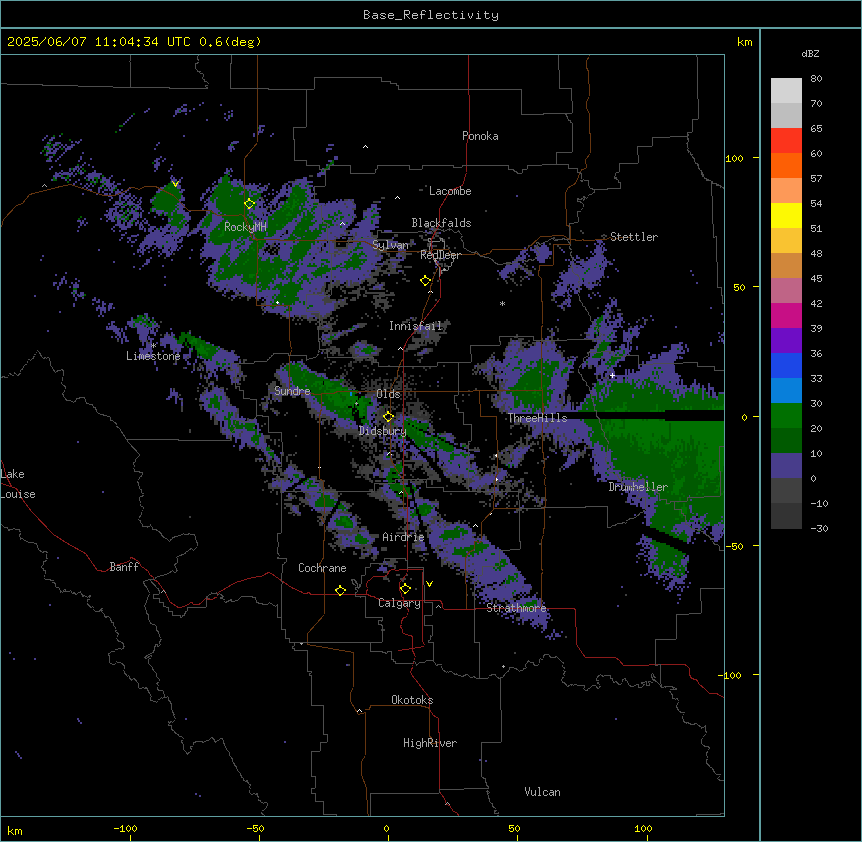Choose the slate purple 0-10 dBZ swatch
Image resolution: width=862 pixels, height=842 pixels.
pyautogui.click(x=786, y=466)
